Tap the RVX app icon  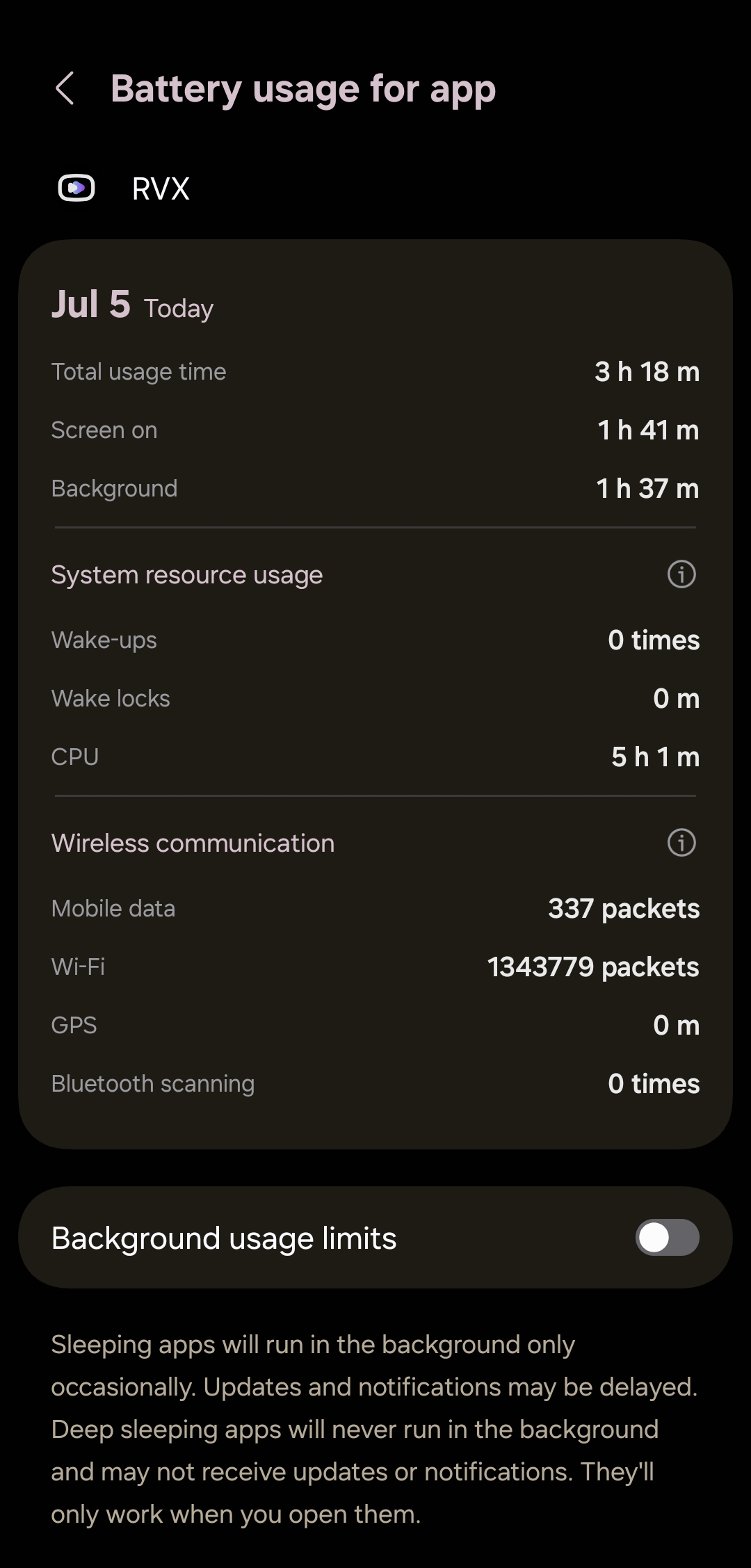point(76,188)
